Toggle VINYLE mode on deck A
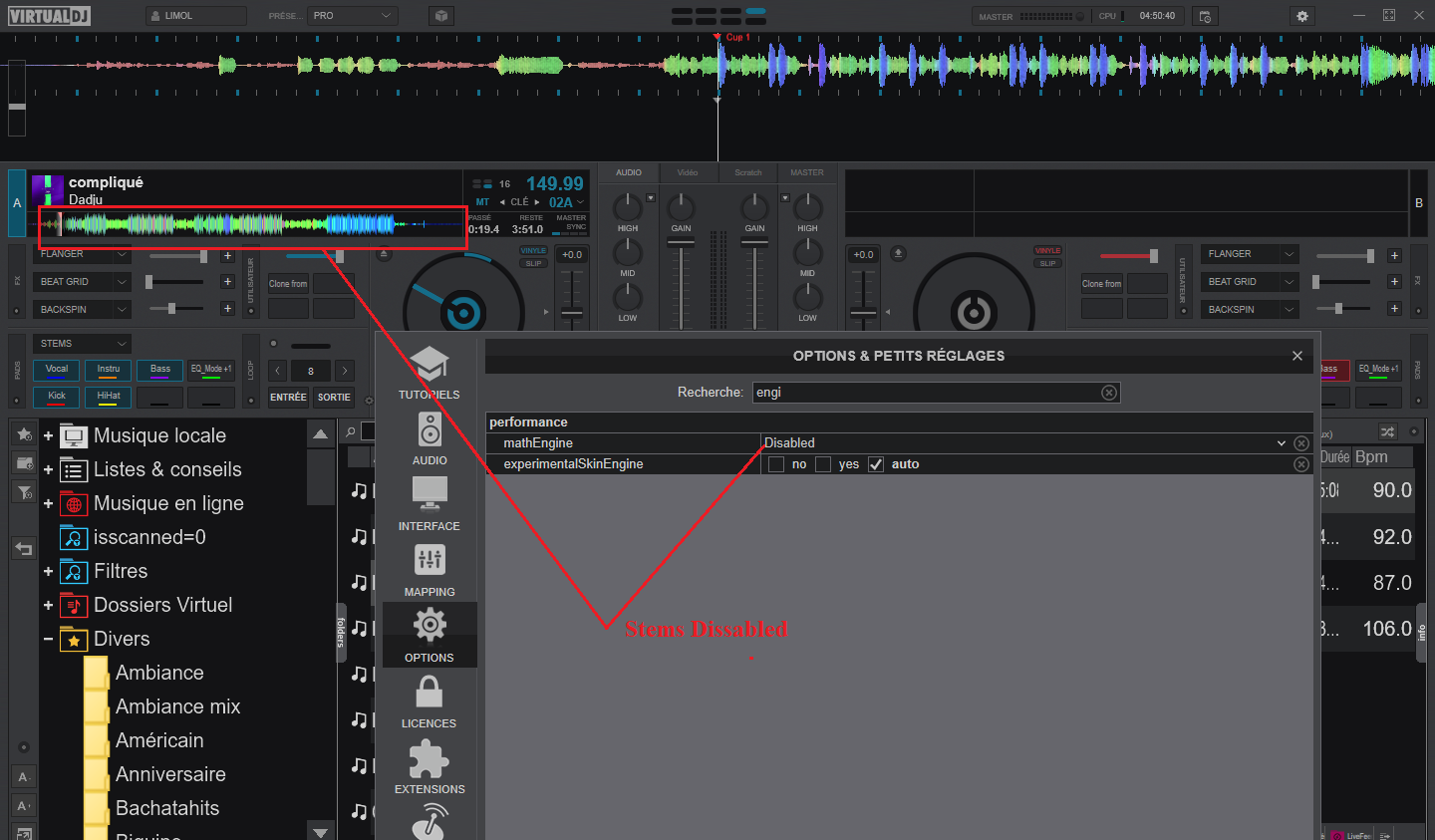This screenshot has width=1435, height=840. [x=533, y=251]
